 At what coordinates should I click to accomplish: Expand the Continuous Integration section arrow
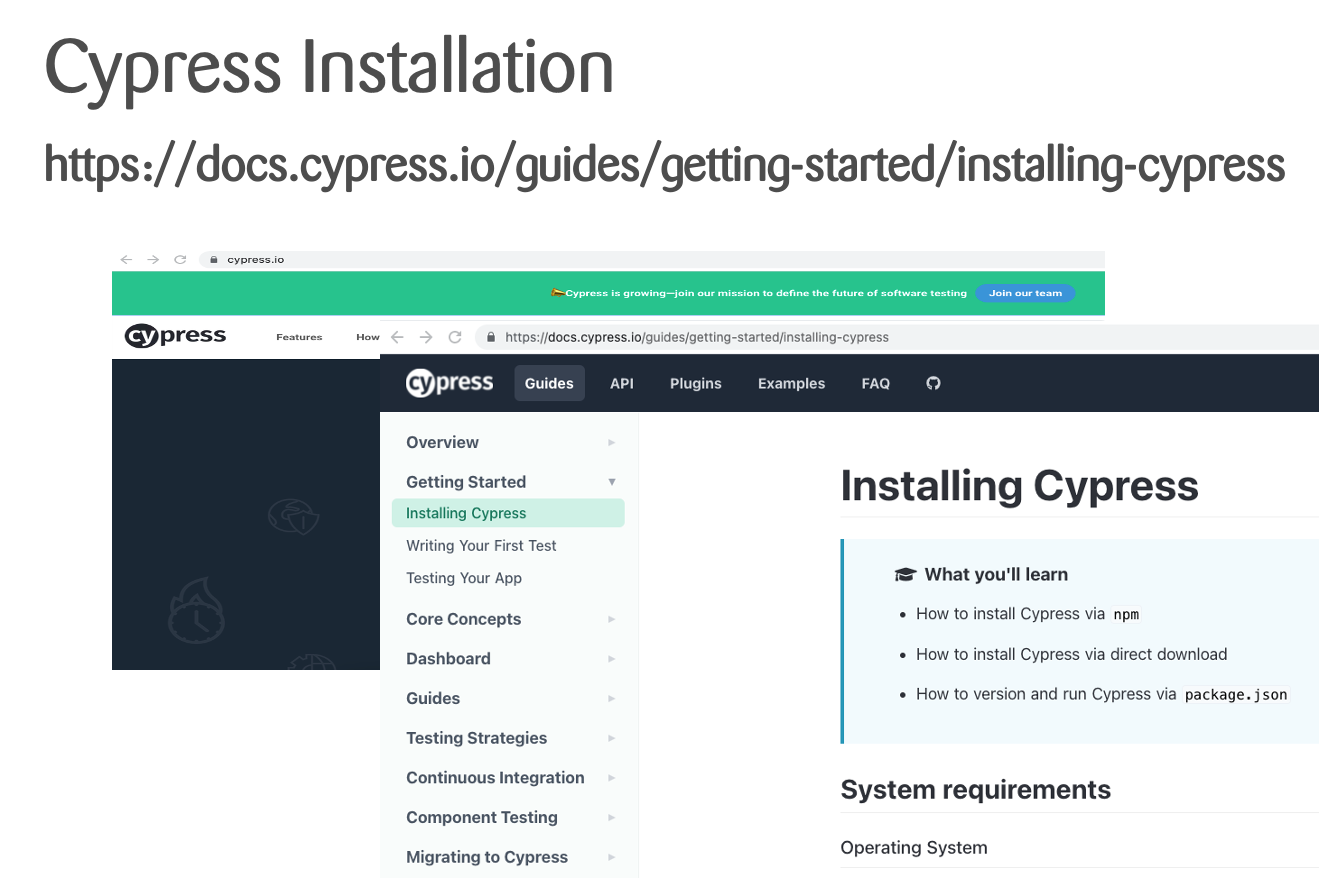tap(612, 777)
